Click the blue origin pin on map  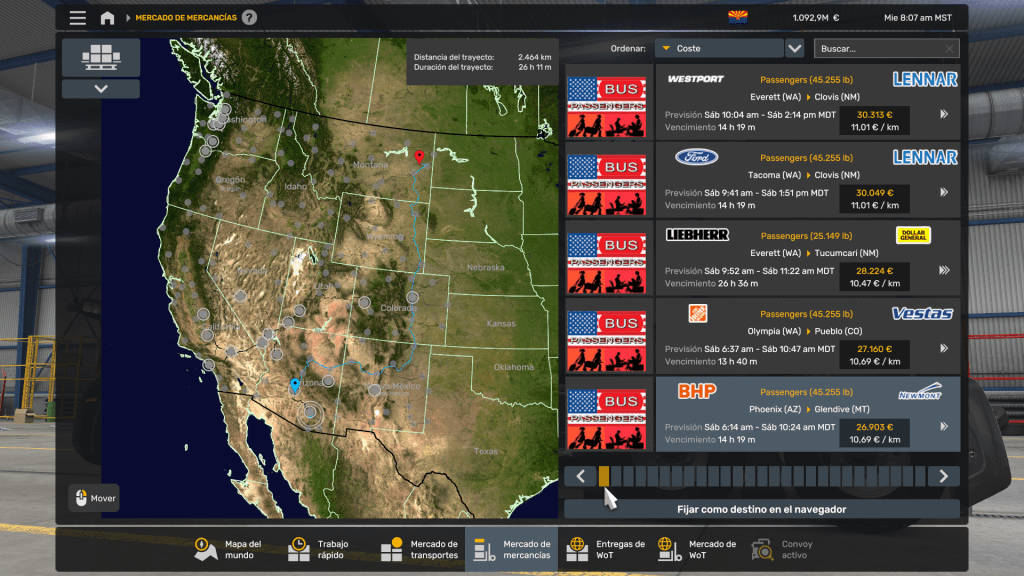click(x=294, y=385)
